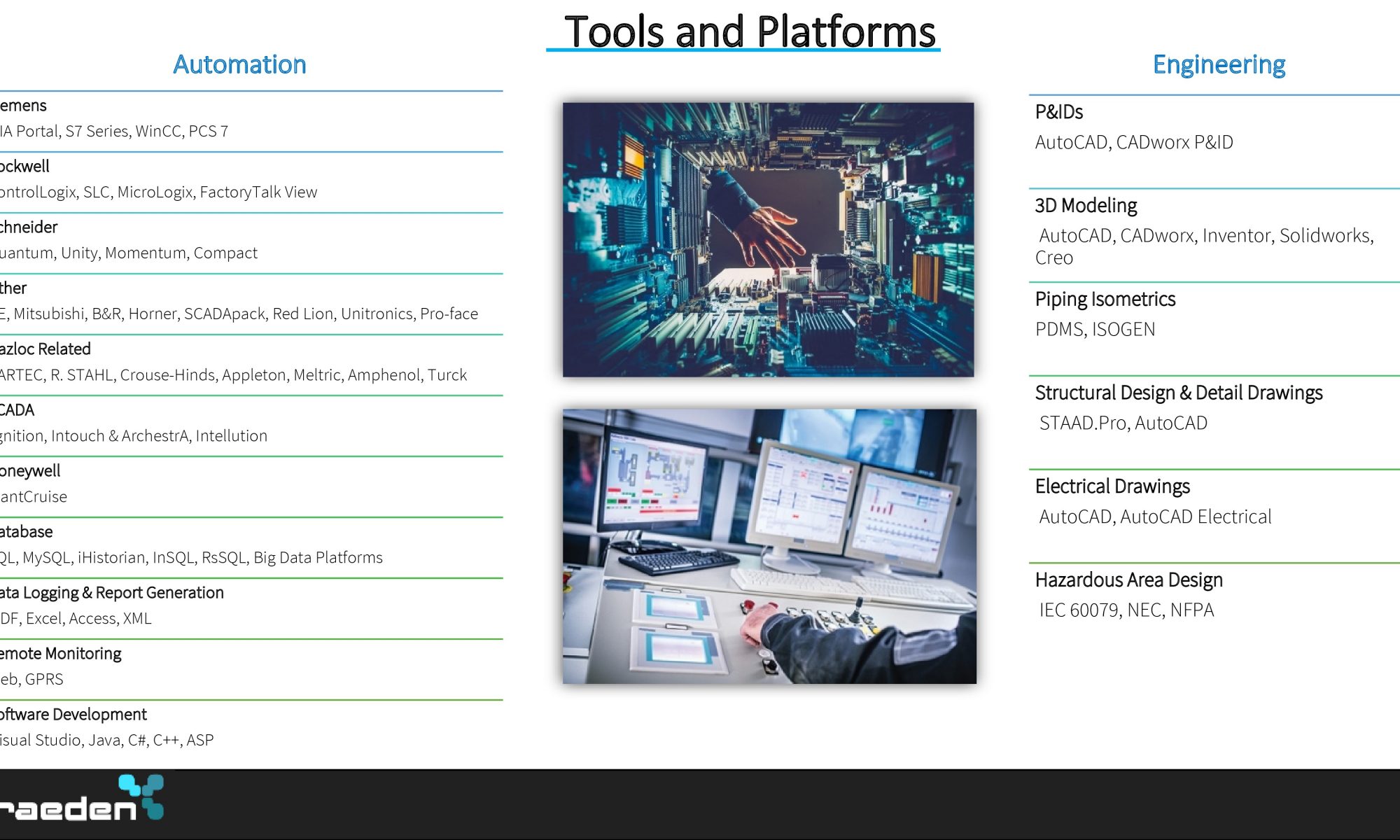Viewport: 1400px width, 840px height.
Task: Select the 'STAAD.Pro, AutoCAD' line
Action: click(x=1123, y=423)
